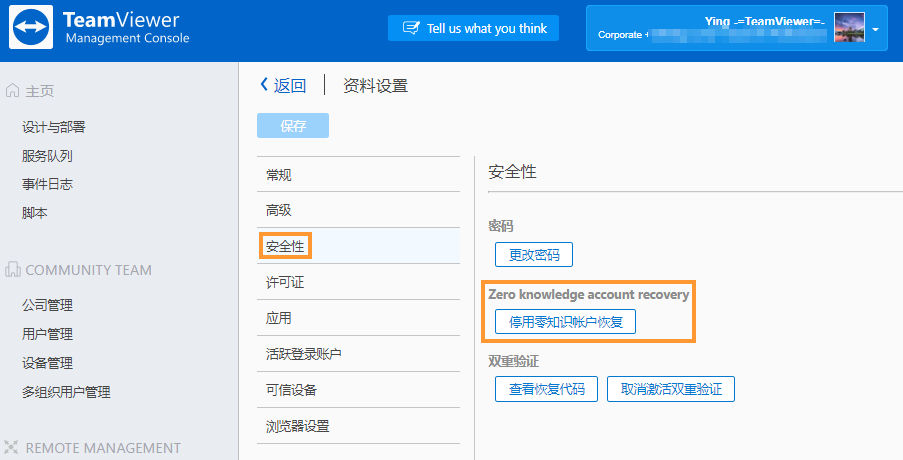Switch to the 应用 settings tab
903x460 pixels.
[358, 318]
